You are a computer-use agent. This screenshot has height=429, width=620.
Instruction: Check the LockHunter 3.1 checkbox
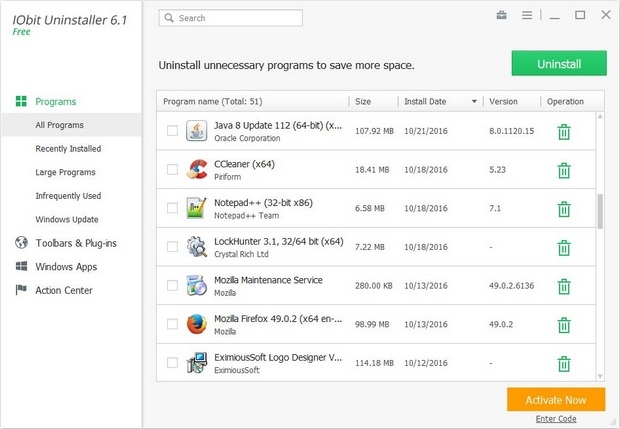[172, 247]
